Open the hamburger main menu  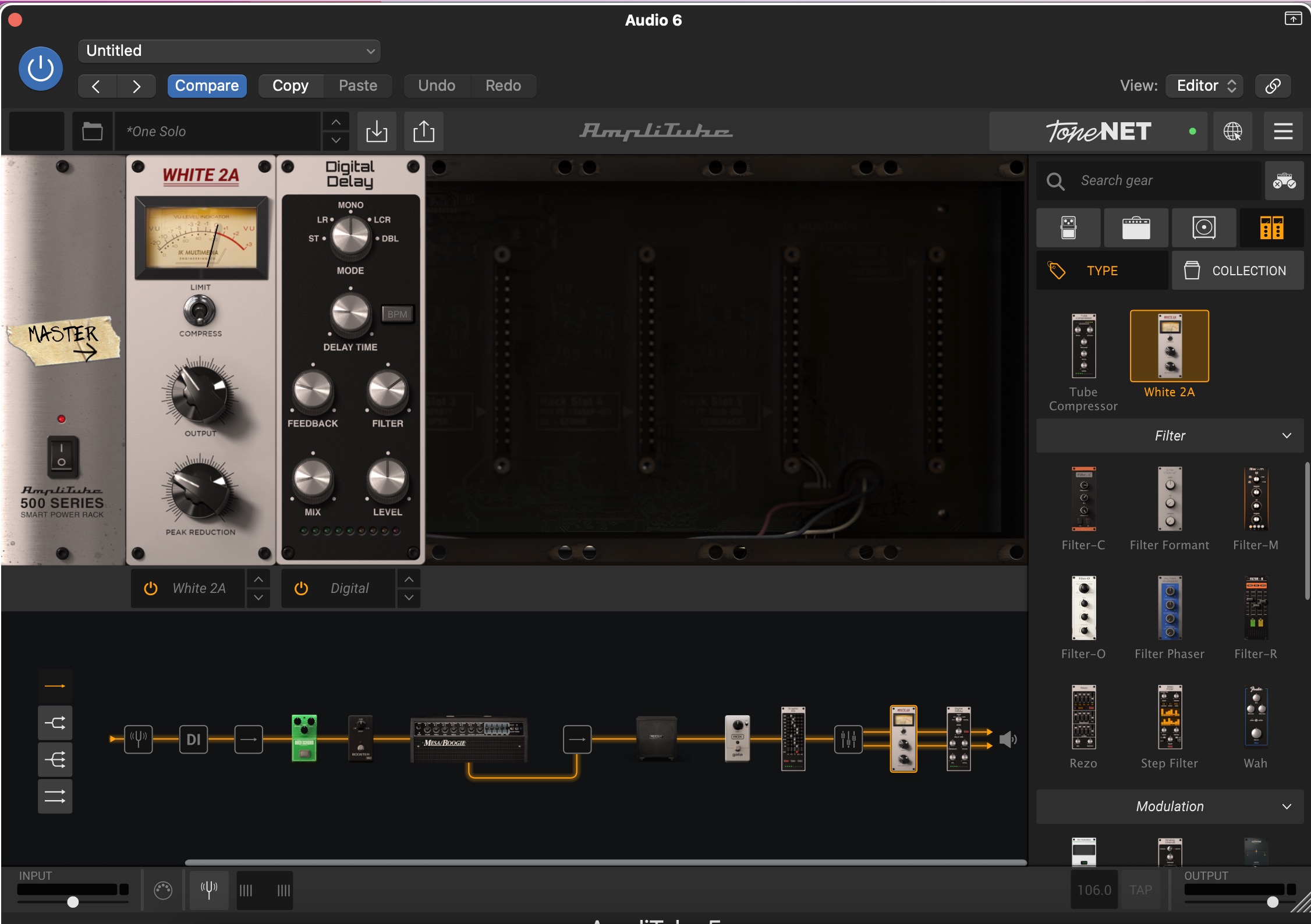(x=1283, y=132)
